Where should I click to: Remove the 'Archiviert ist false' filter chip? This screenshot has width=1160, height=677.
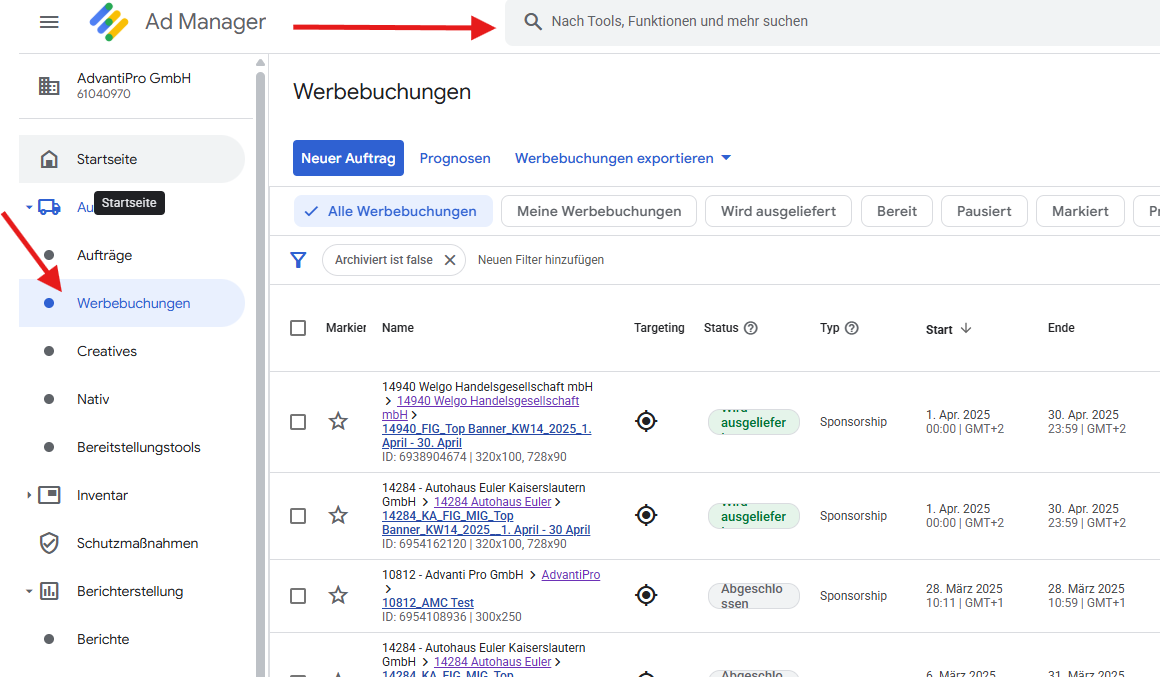[450, 260]
